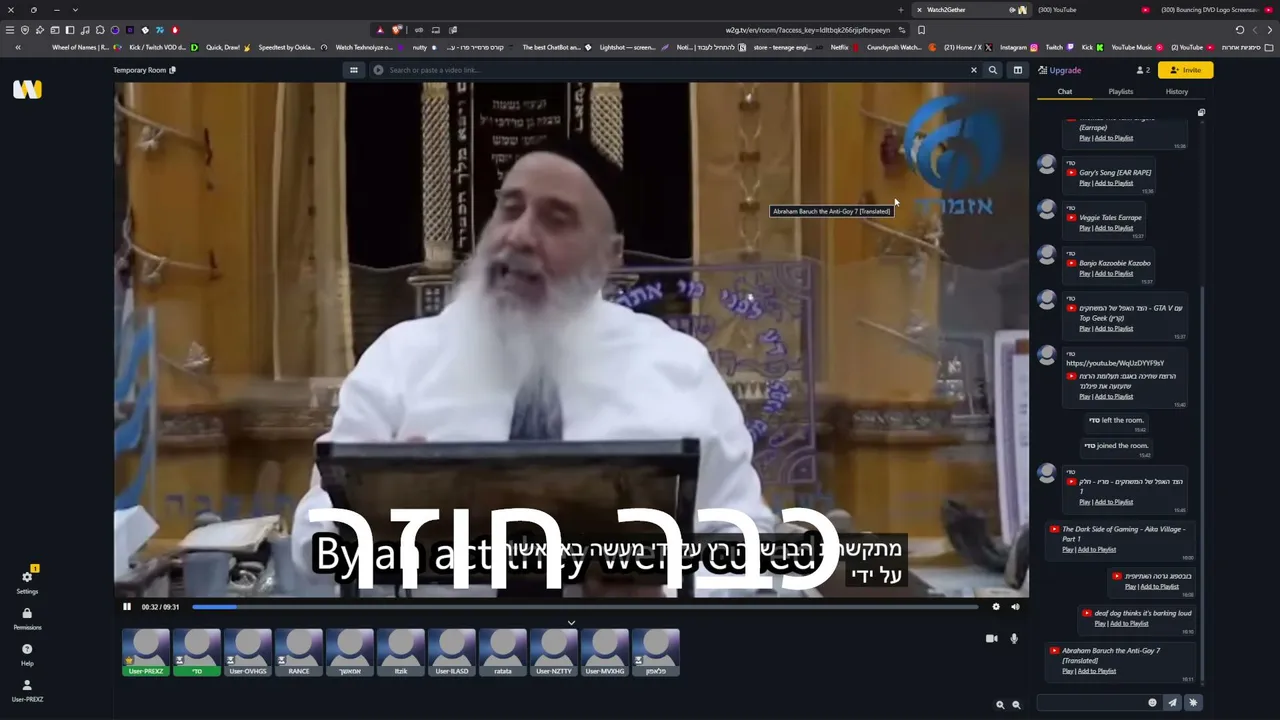Toggle the webcam camera button
This screenshot has height=720, width=1280.
[992, 638]
